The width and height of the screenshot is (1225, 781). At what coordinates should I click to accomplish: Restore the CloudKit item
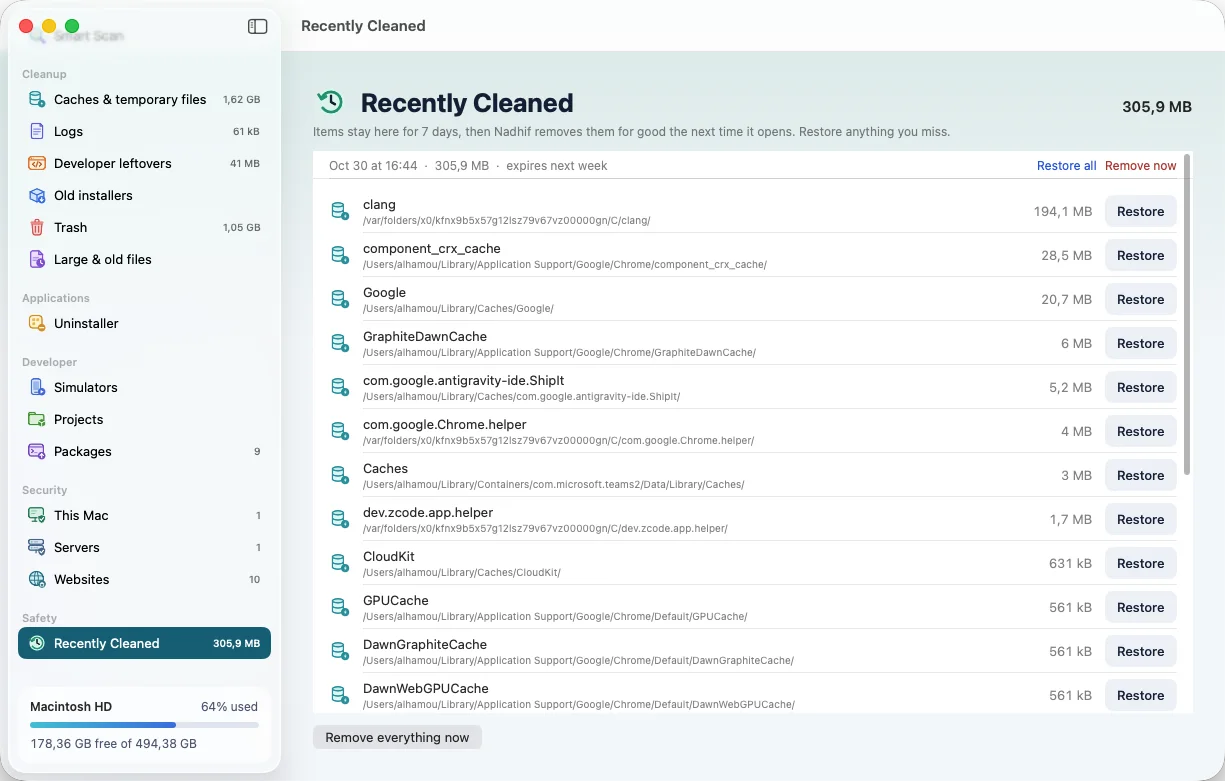coord(1140,563)
